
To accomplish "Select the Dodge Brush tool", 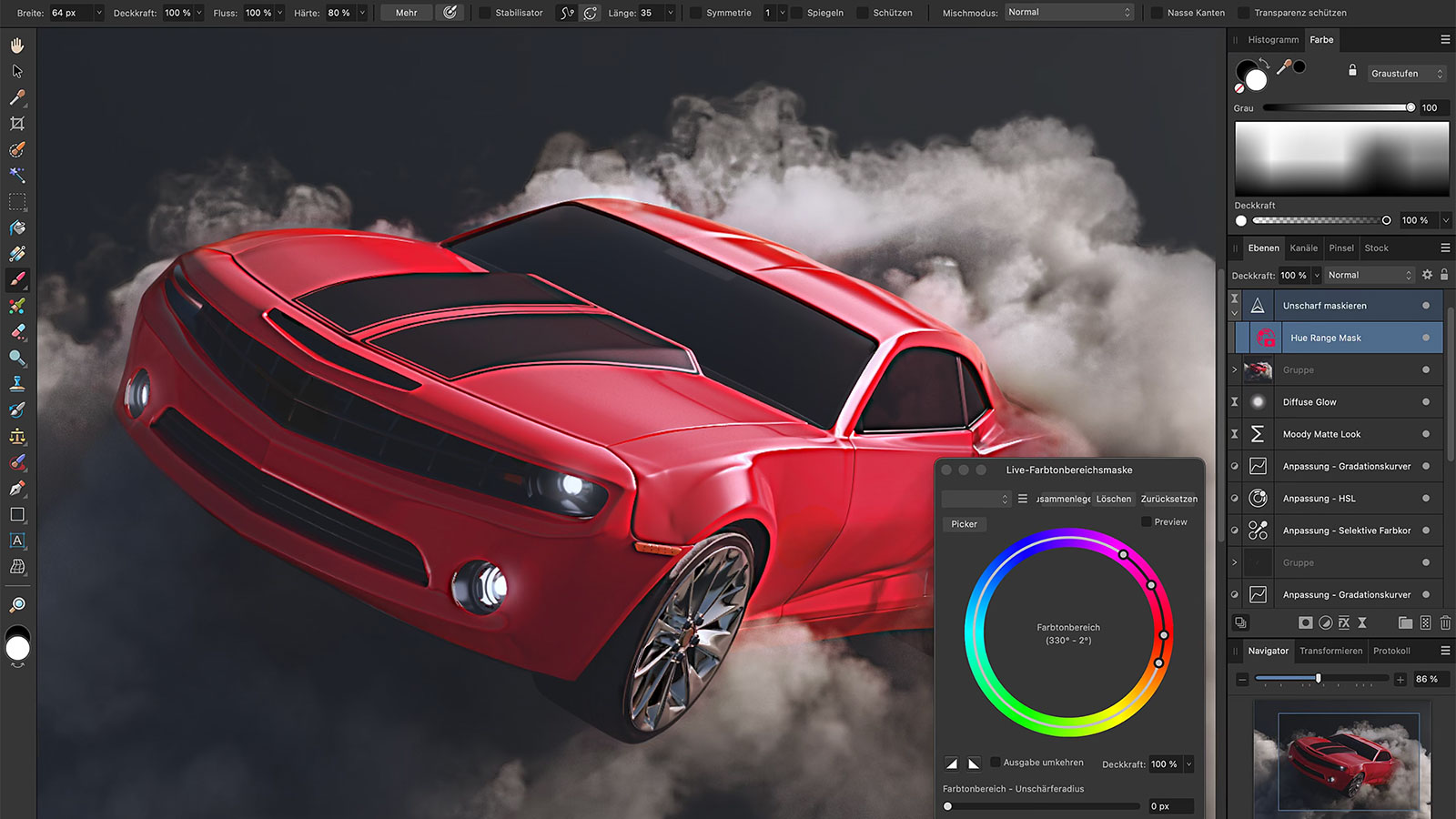I will (17, 358).
